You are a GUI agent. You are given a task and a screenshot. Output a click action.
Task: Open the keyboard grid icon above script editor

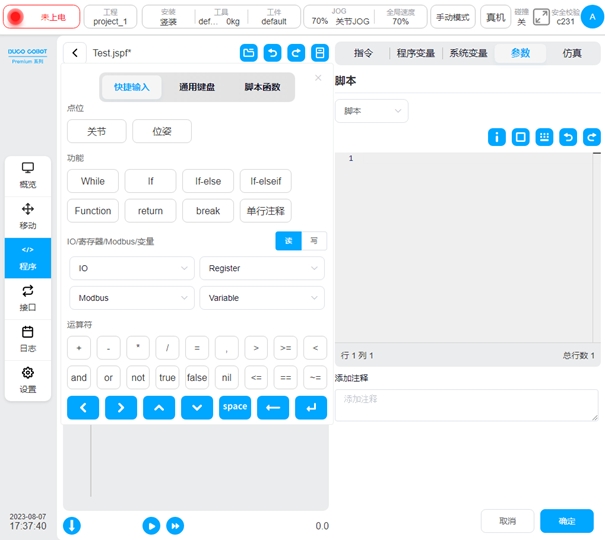pos(544,137)
